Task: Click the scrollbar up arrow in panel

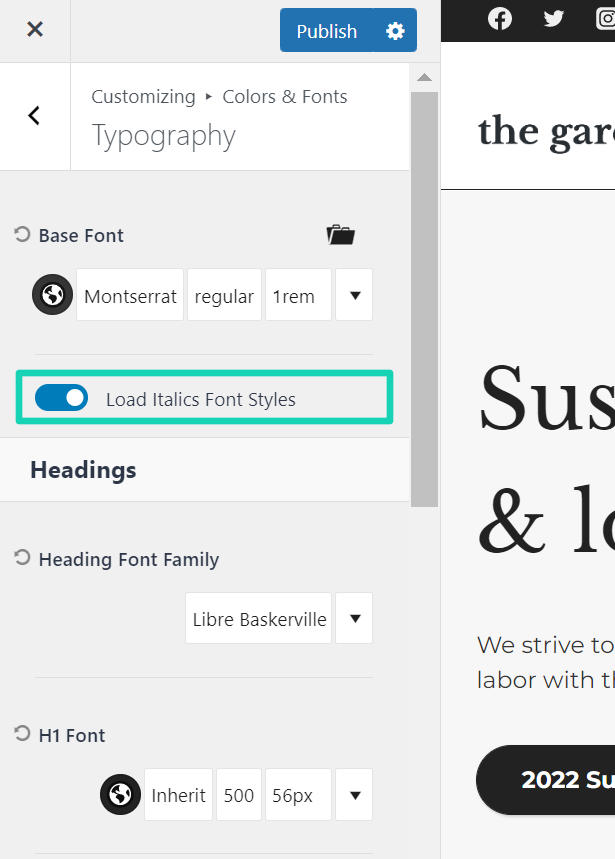Action: coord(424,77)
